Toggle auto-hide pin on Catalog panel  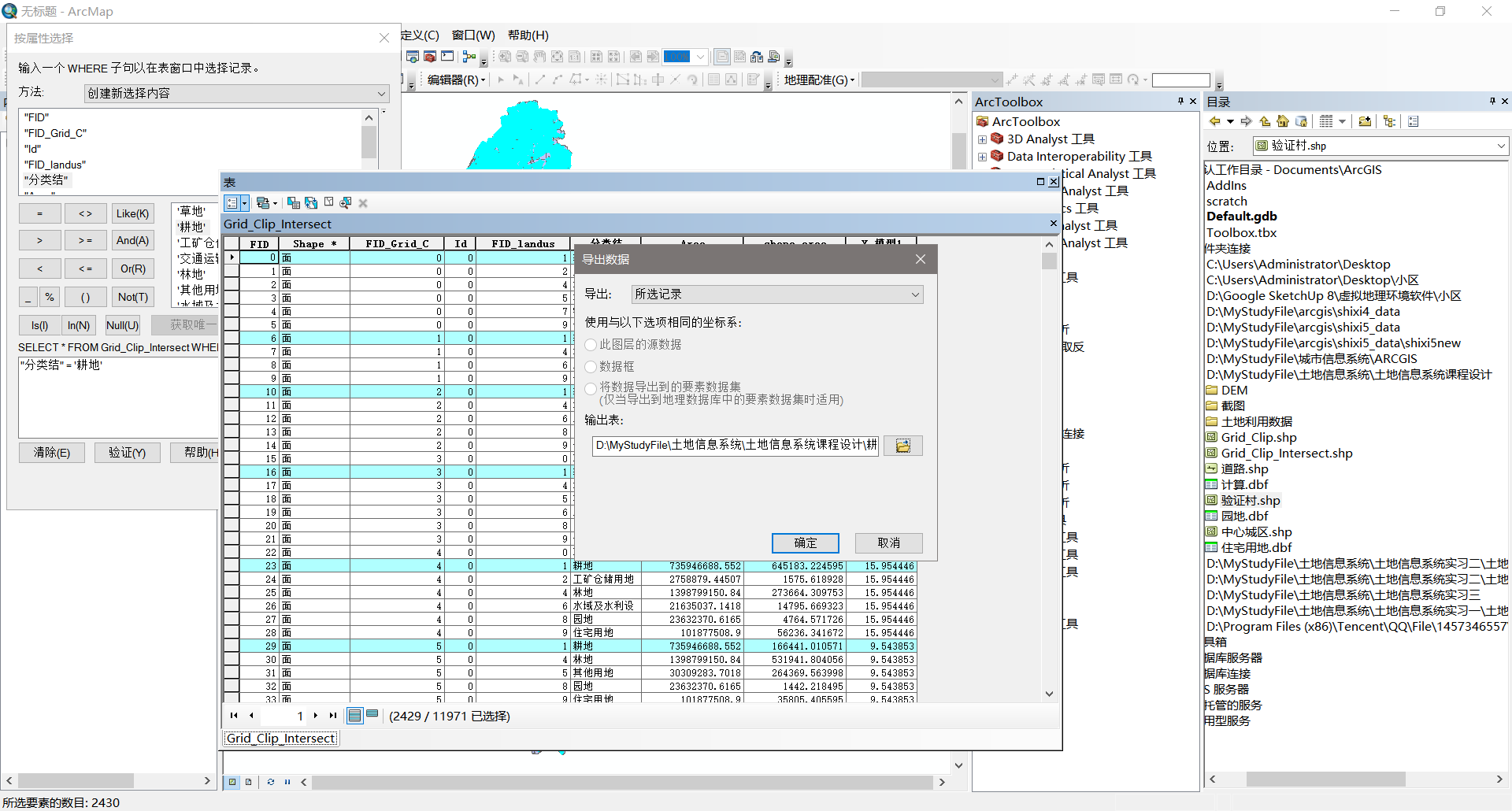(1492, 101)
